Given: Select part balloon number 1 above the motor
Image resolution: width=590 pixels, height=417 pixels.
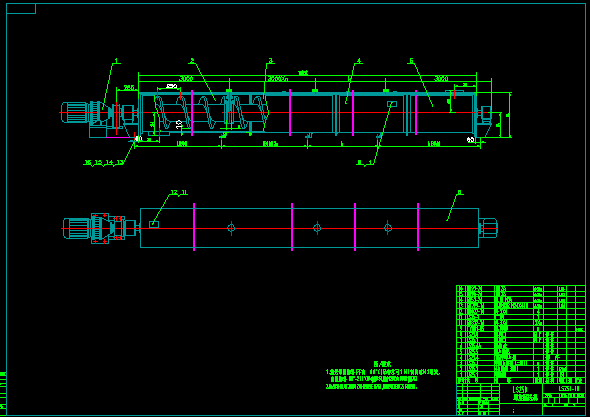Looking at the screenshot, I should [116, 61].
